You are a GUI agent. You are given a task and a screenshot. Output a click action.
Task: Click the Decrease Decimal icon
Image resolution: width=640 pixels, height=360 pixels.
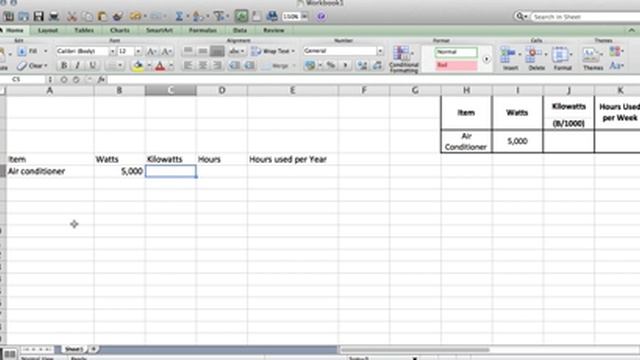pos(377,65)
